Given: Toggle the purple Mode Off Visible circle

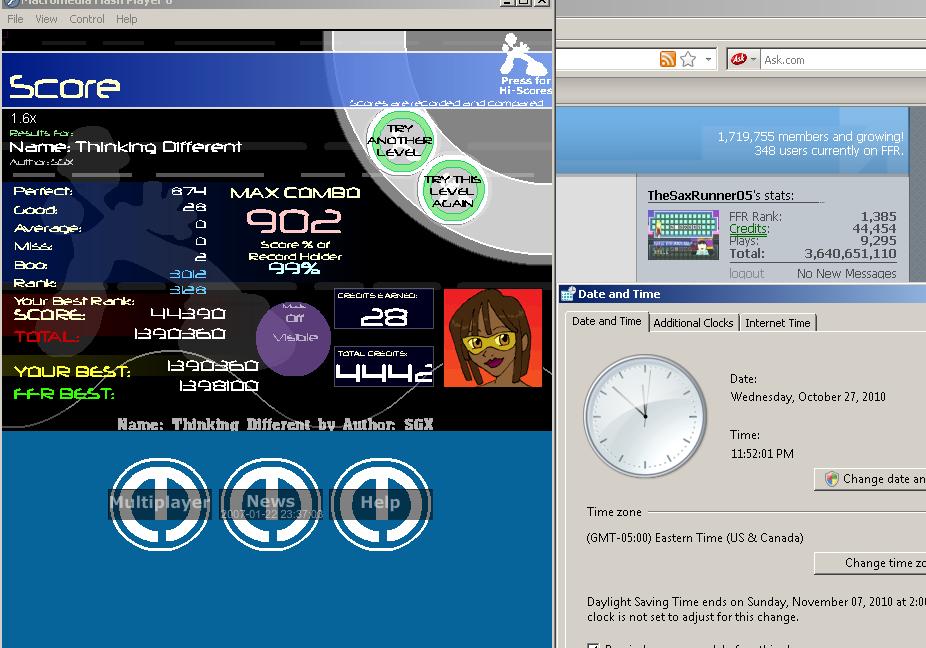Looking at the screenshot, I should point(294,338).
